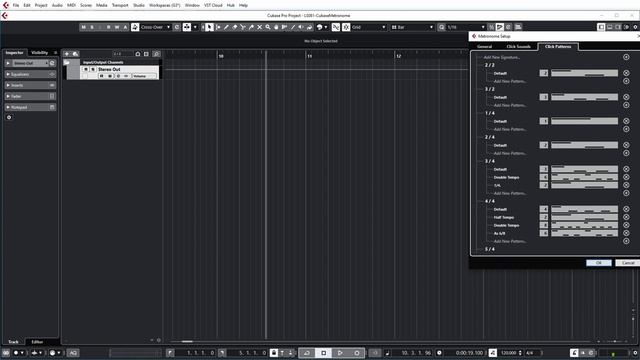640x360 pixels.
Task: Open the track presets icon next to Add Track
Action: 75,54
